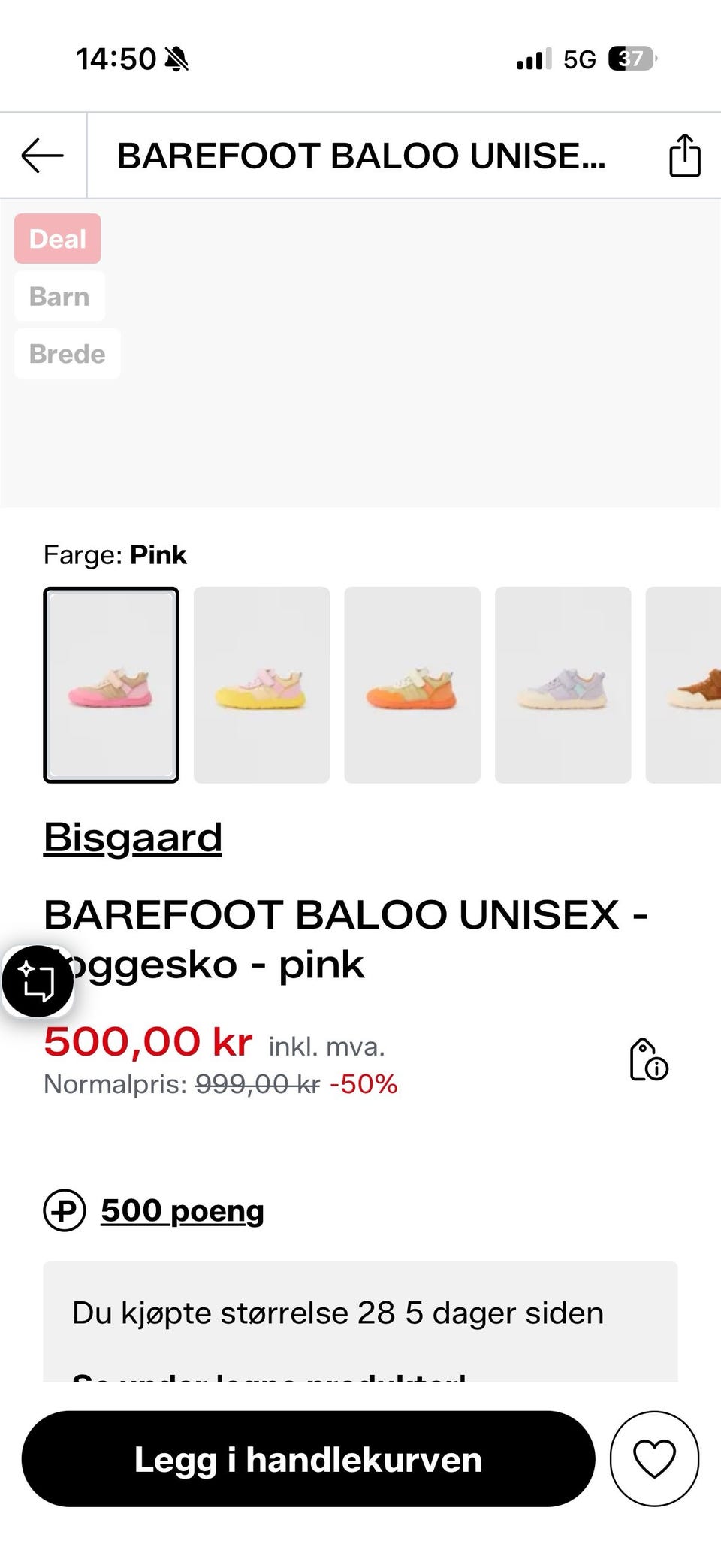The width and height of the screenshot is (721, 1568).
Task: Tap the Deal badge
Action: coord(58,238)
